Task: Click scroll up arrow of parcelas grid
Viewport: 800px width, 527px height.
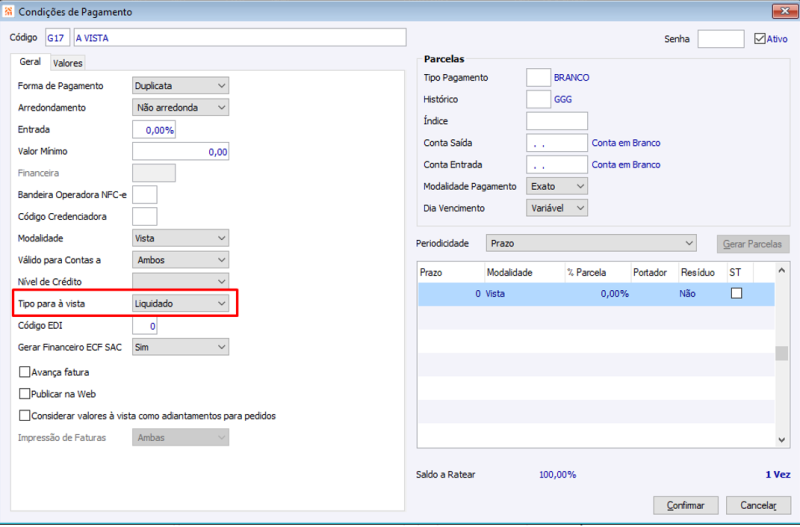Action: (782, 270)
